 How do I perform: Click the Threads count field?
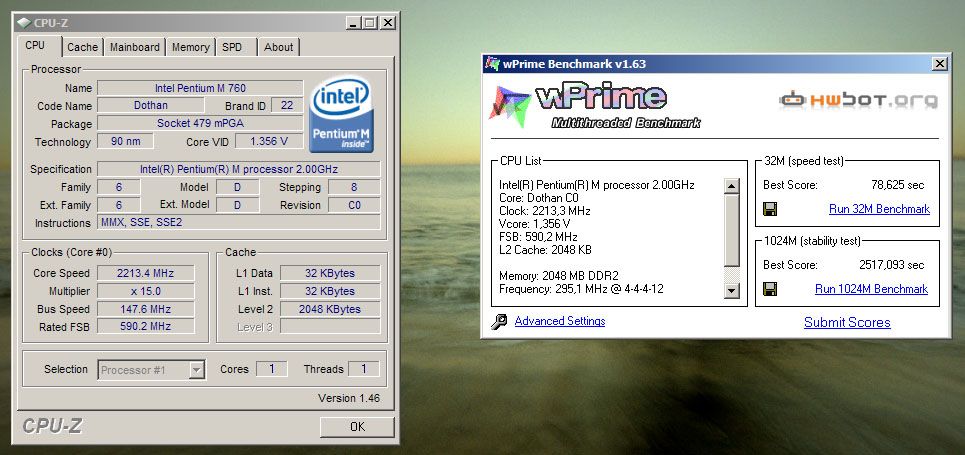363,369
